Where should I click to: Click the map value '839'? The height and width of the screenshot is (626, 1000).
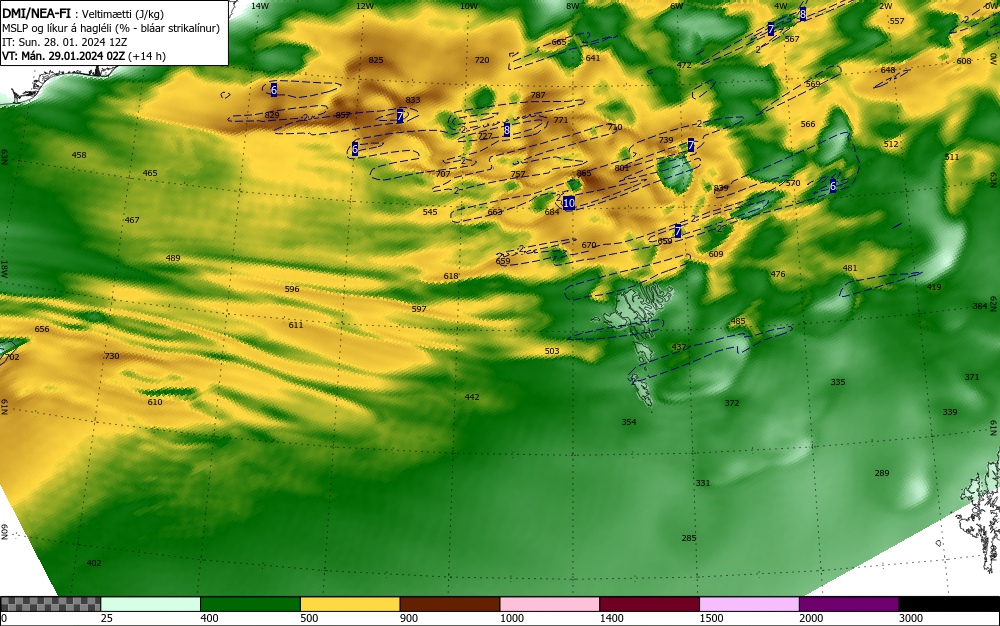721,188
